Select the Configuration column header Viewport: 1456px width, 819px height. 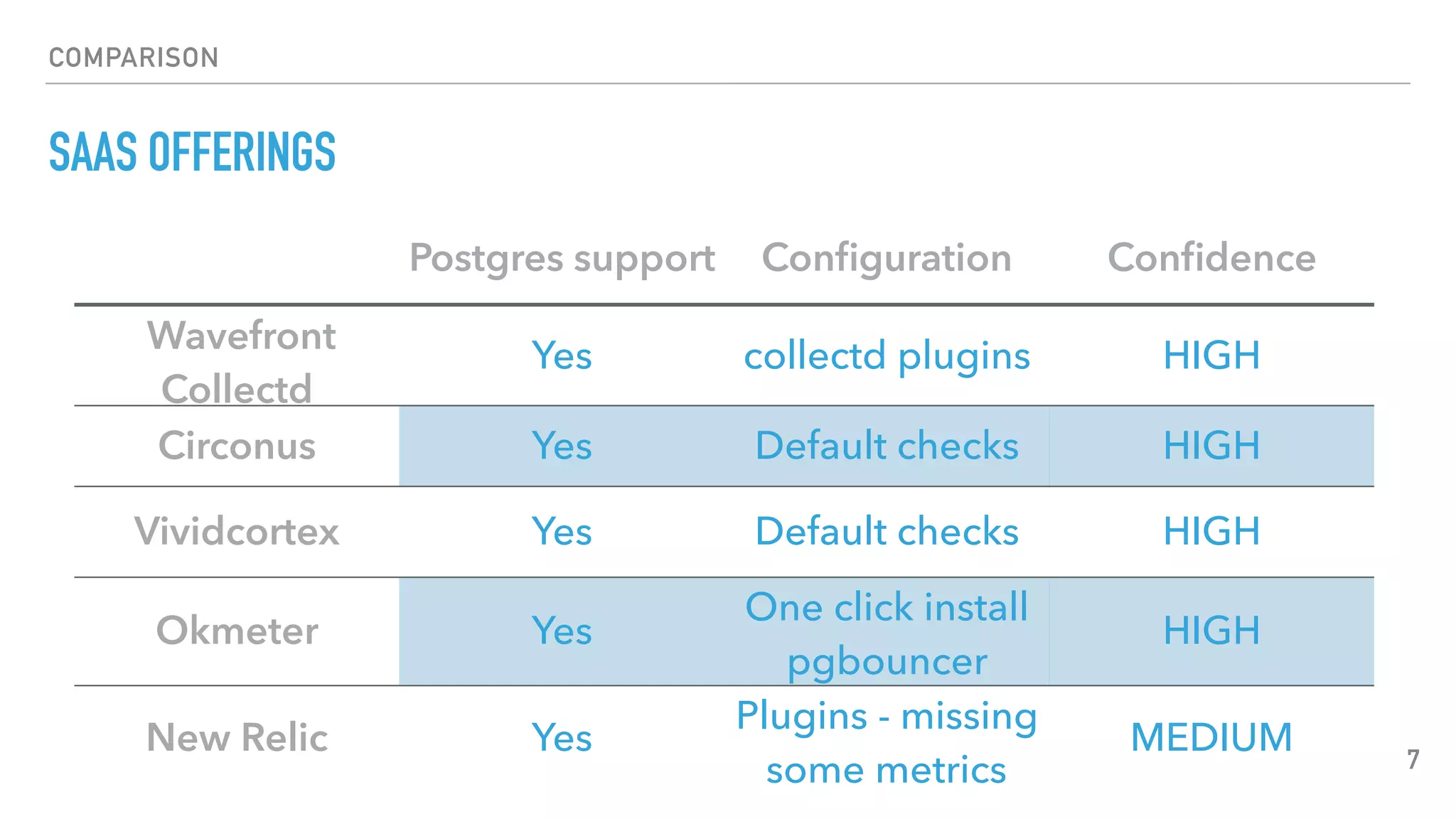887,258
